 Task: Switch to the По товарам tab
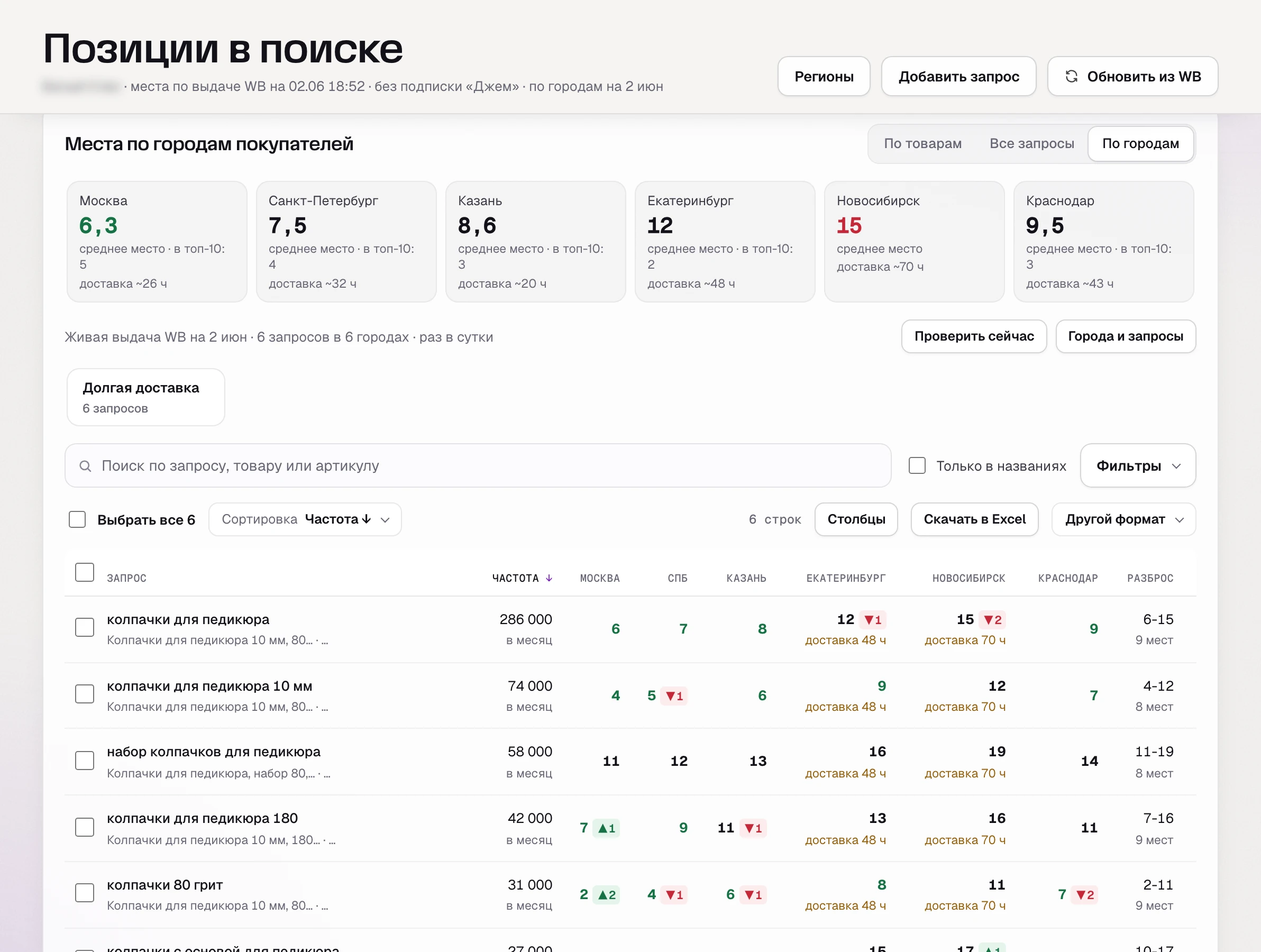(922, 144)
